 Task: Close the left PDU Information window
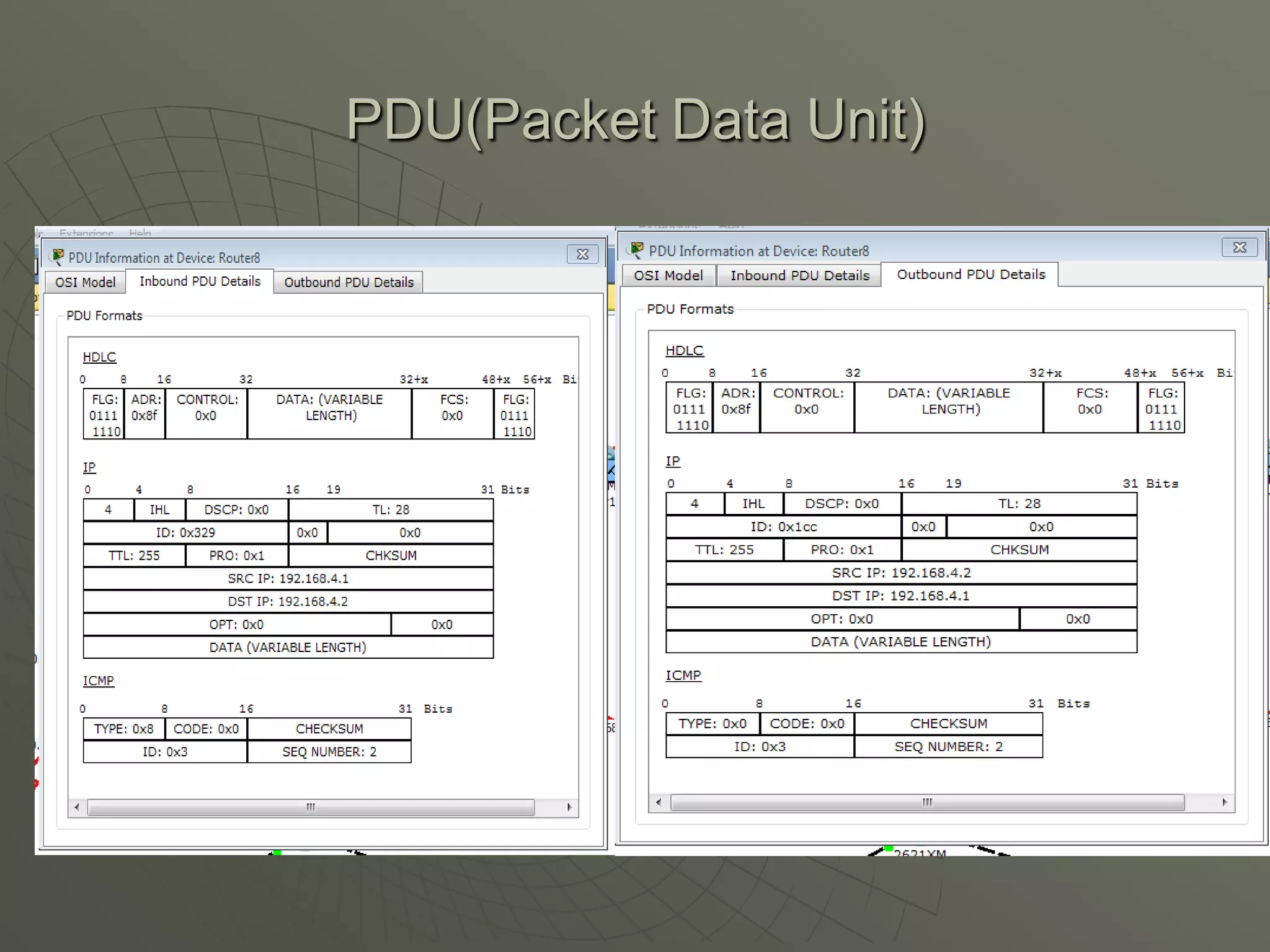click(x=582, y=254)
